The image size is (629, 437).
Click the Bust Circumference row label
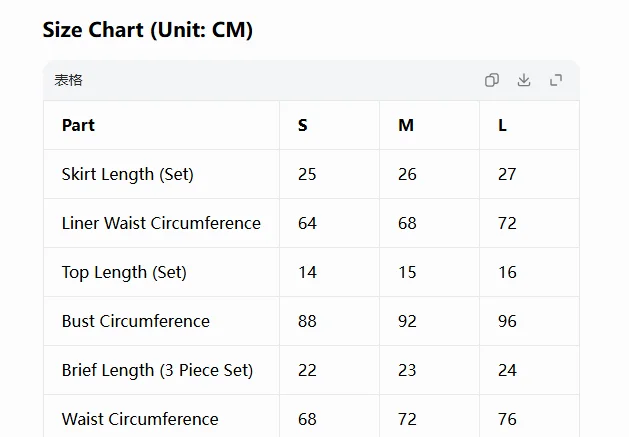(x=136, y=321)
